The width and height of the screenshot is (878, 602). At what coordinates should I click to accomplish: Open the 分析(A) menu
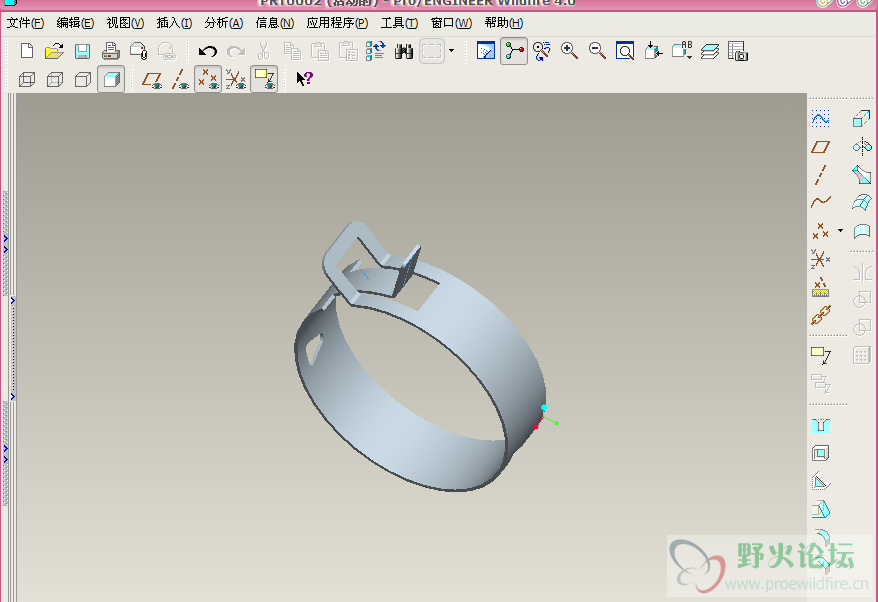pos(223,23)
